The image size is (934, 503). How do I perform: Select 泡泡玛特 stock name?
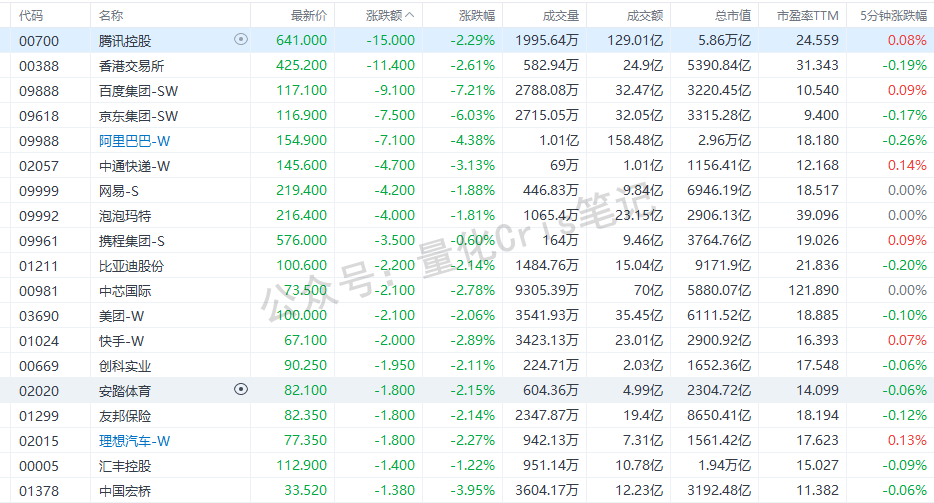coord(125,216)
